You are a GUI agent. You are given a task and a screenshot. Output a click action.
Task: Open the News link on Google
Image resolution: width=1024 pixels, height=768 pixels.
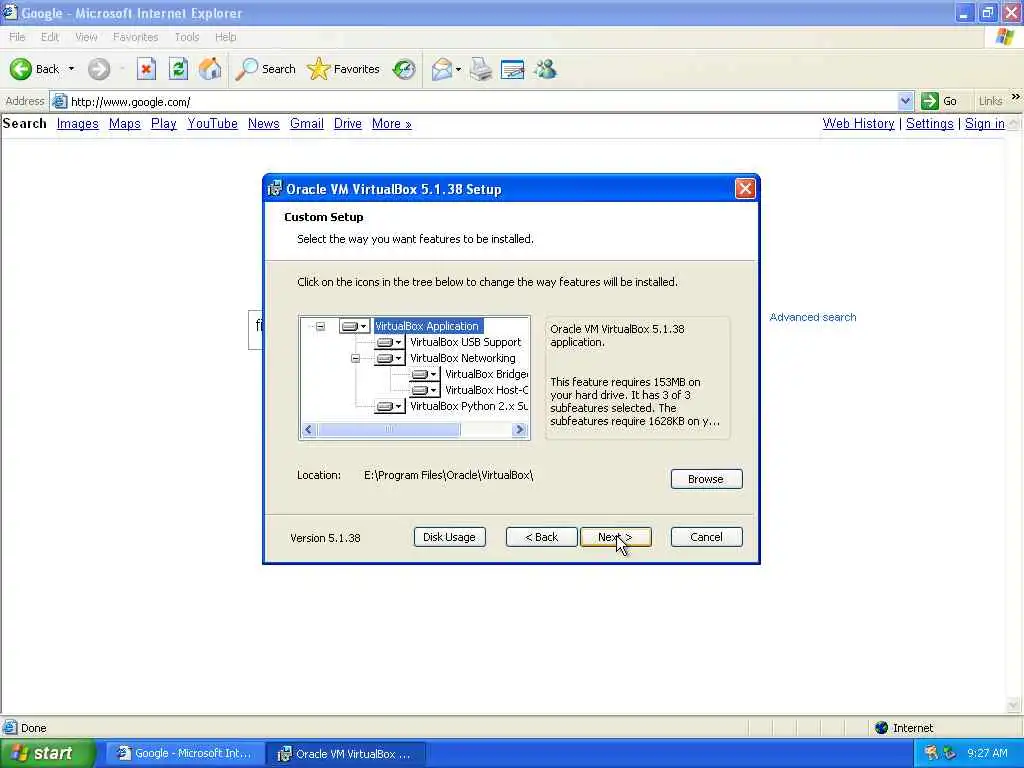(x=264, y=123)
